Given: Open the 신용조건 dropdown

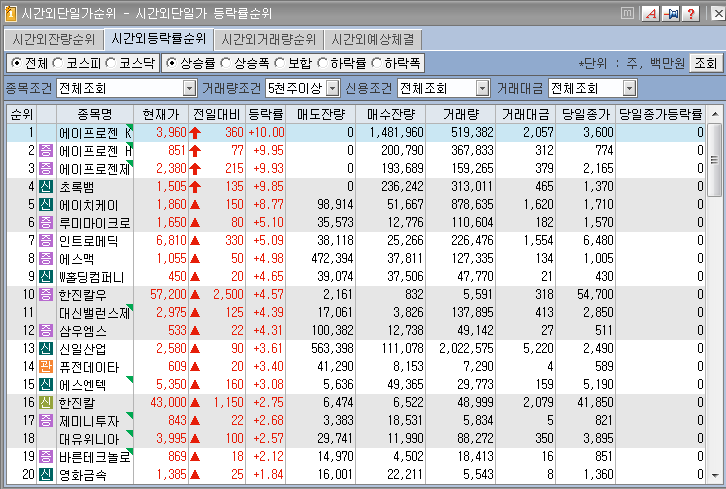Looking at the screenshot, I should pyautogui.click(x=482, y=88).
